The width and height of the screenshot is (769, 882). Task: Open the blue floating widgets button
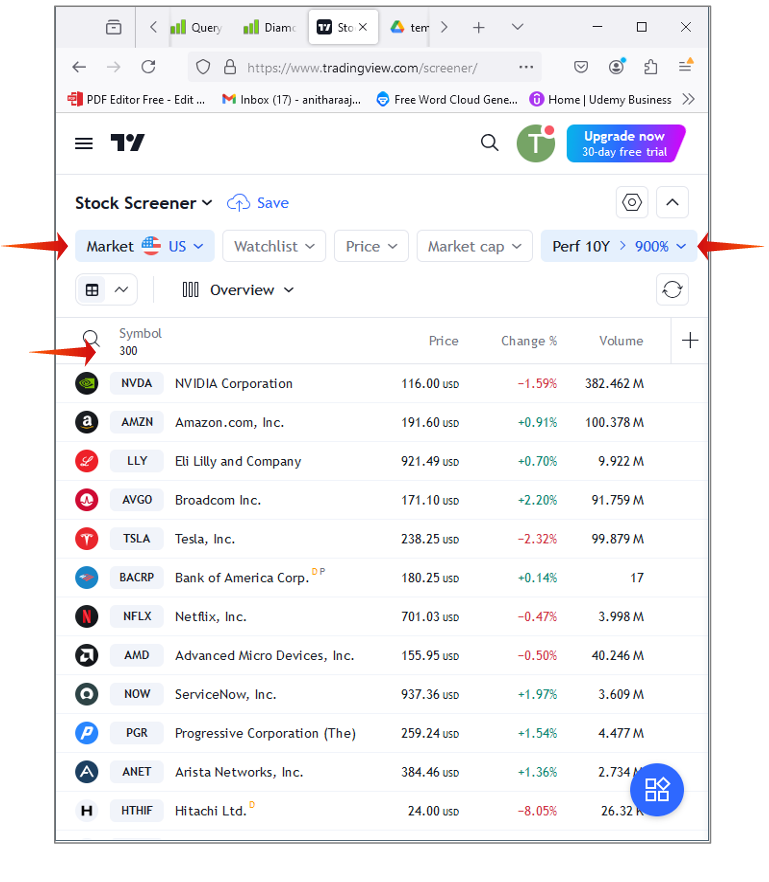656,789
